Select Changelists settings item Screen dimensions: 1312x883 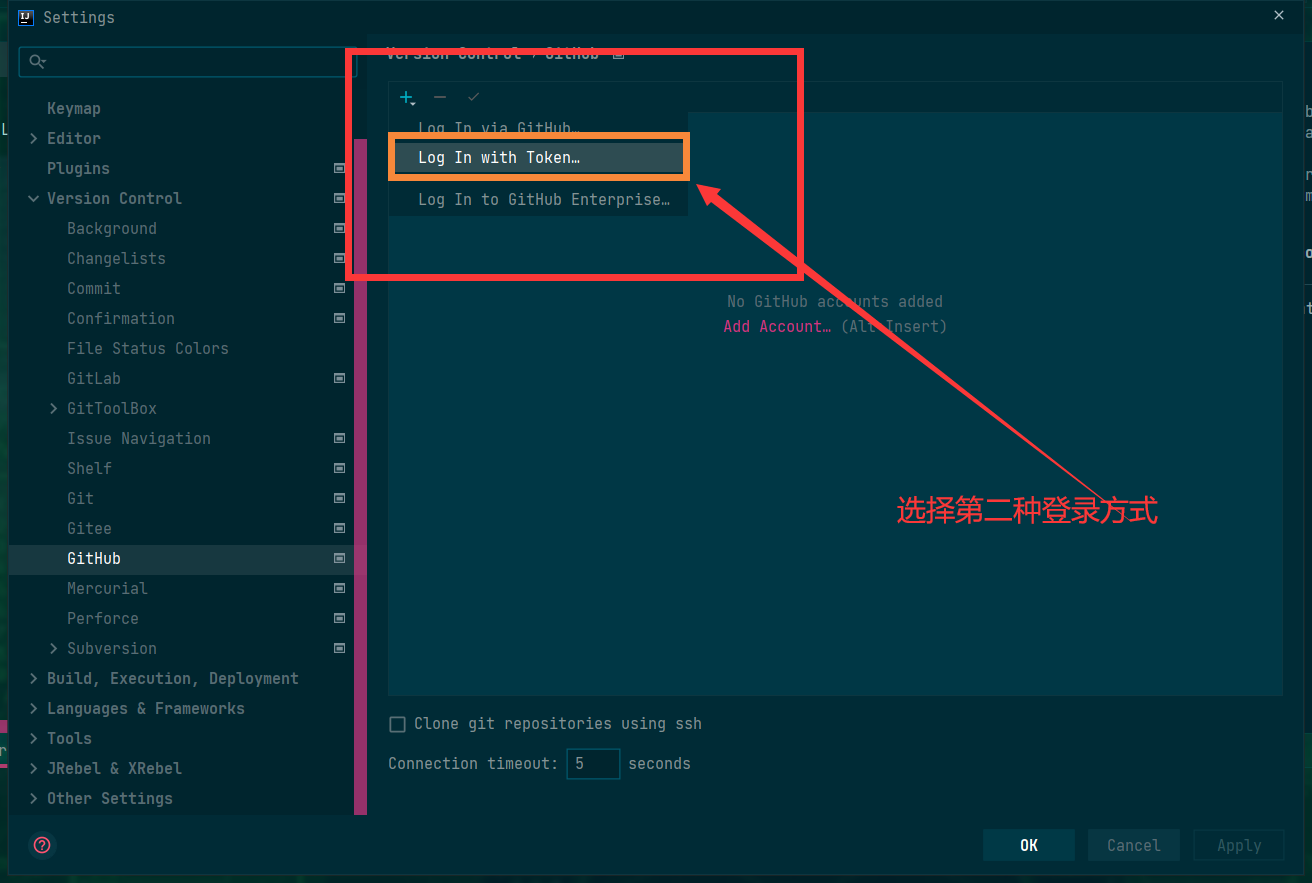pyautogui.click(x=116, y=258)
